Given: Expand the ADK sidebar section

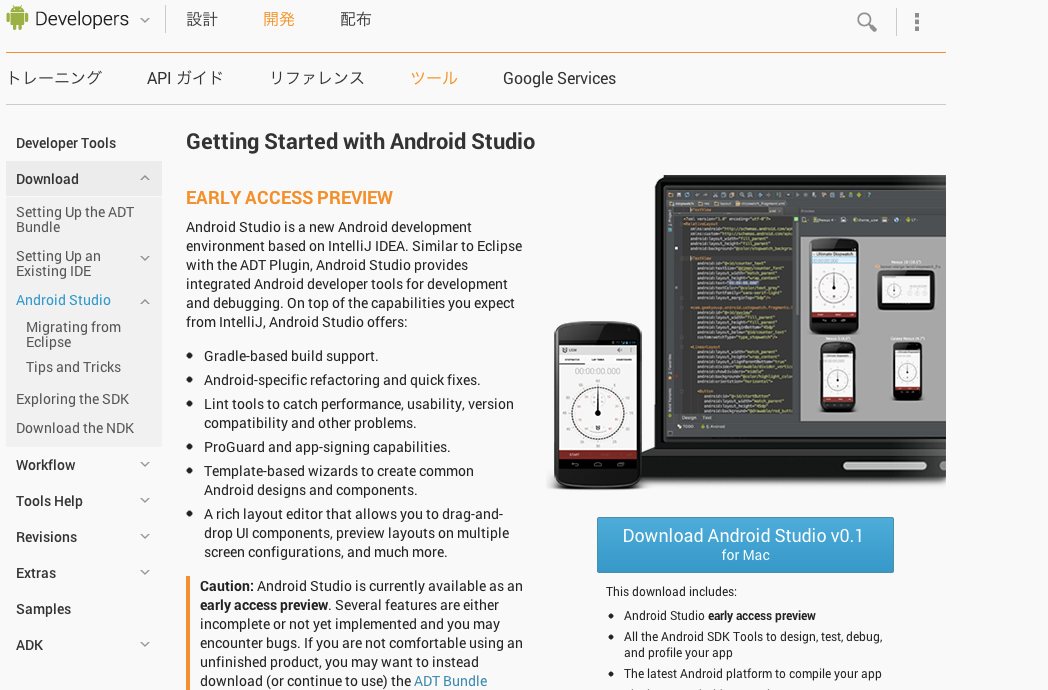Looking at the screenshot, I should [x=145, y=645].
